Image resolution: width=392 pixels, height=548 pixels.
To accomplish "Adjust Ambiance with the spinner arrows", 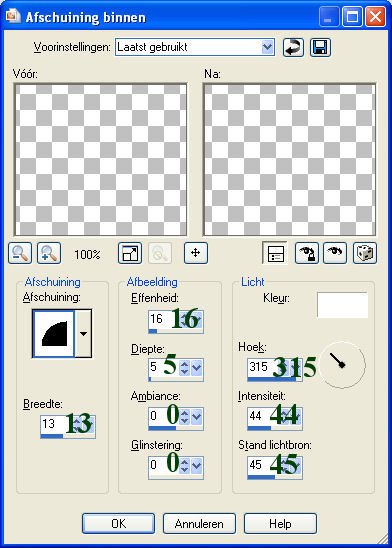I will 184,417.
